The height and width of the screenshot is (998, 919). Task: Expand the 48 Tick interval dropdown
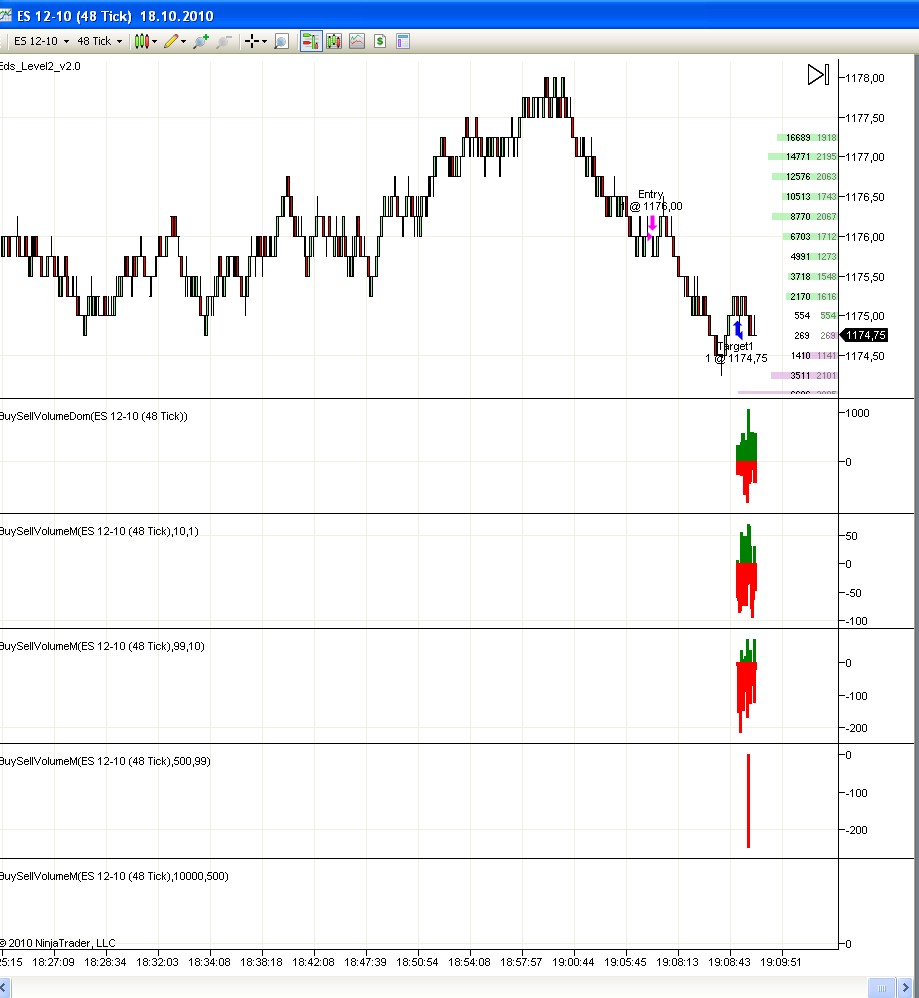[99, 41]
